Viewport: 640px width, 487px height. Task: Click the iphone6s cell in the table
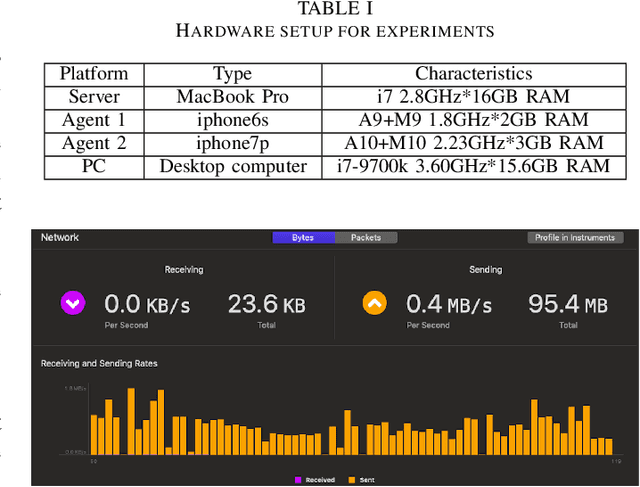(233, 120)
